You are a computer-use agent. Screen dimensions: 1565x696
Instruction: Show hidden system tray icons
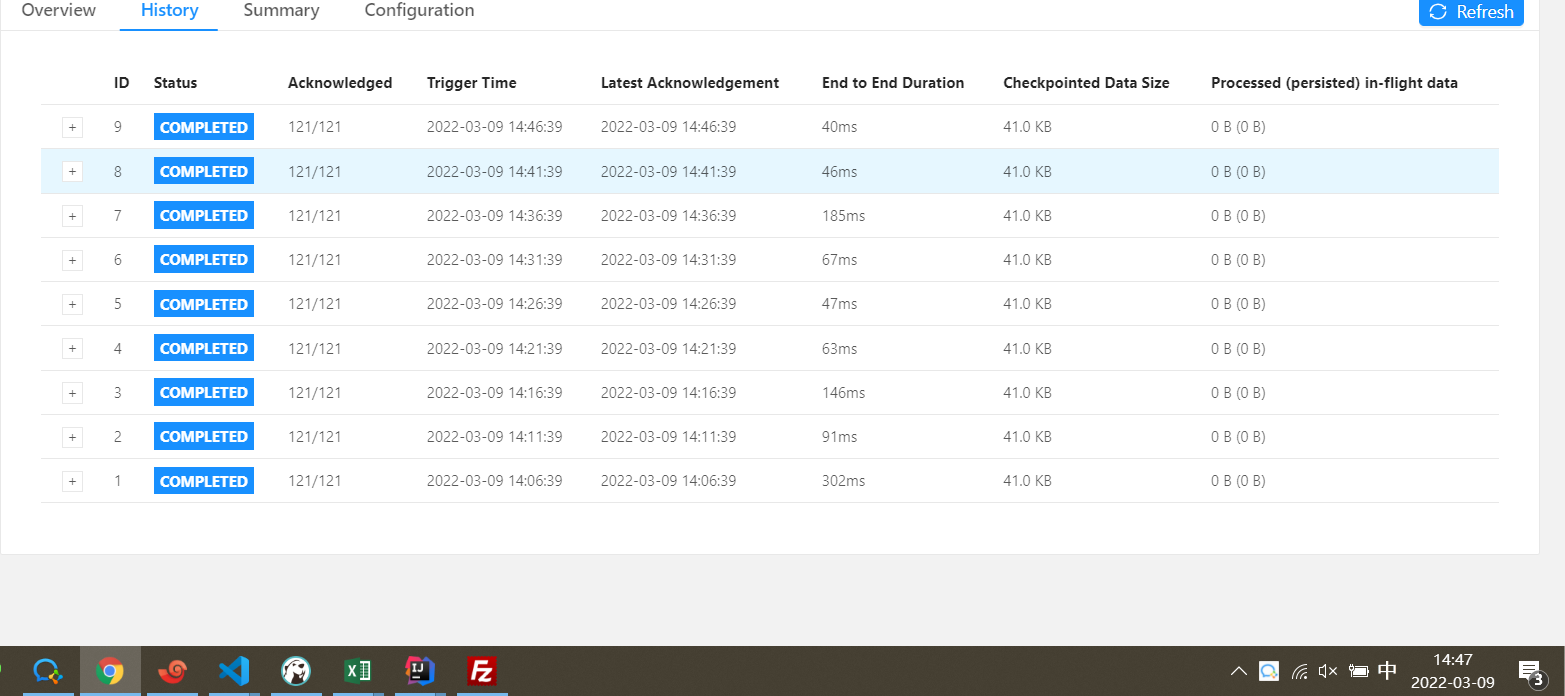coord(1238,671)
